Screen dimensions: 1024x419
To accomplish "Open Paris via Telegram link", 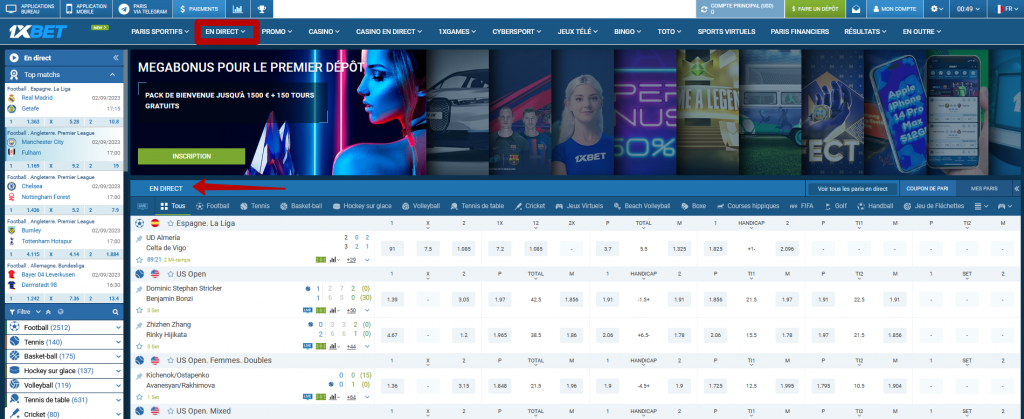I will click(x=142, y=9).
